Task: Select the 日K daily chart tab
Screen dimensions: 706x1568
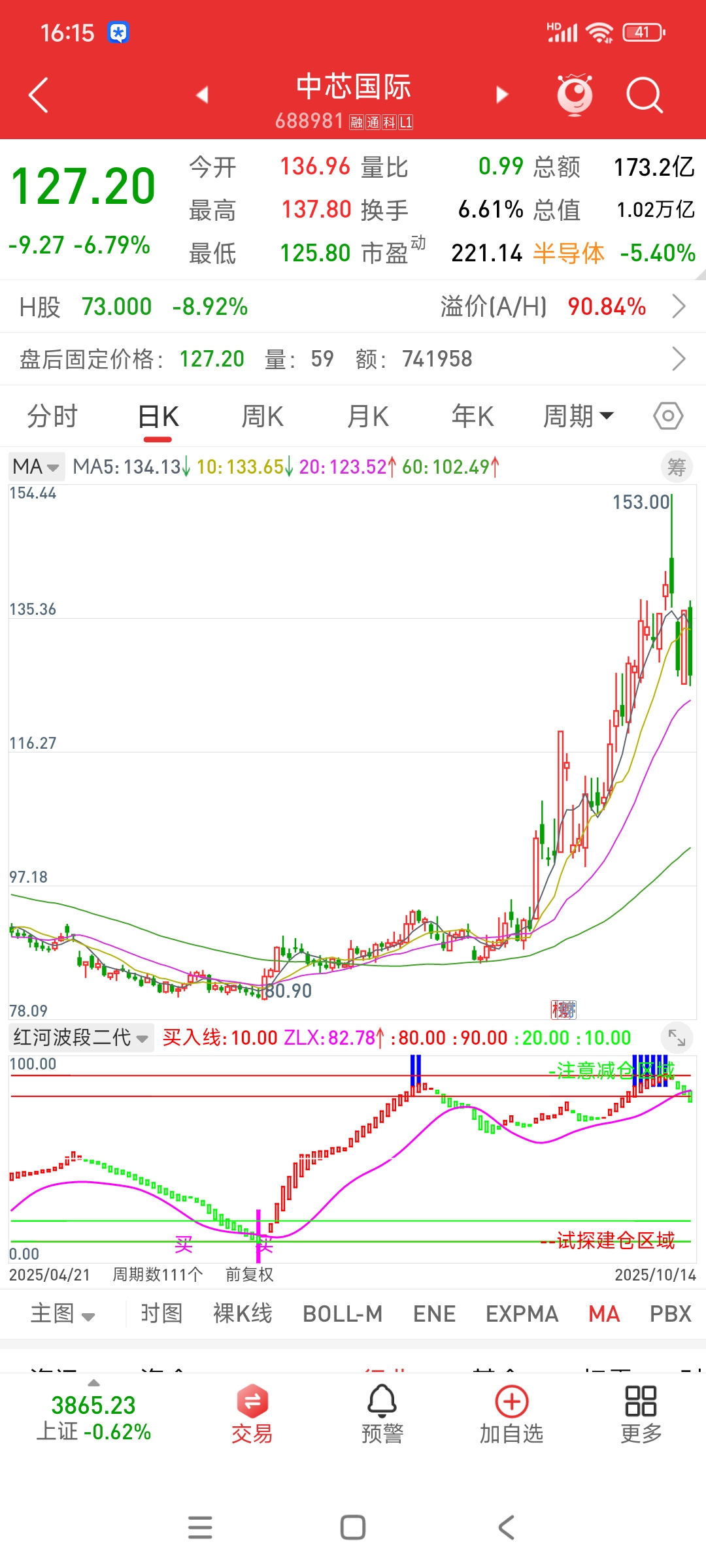Action: coord(158,416)
